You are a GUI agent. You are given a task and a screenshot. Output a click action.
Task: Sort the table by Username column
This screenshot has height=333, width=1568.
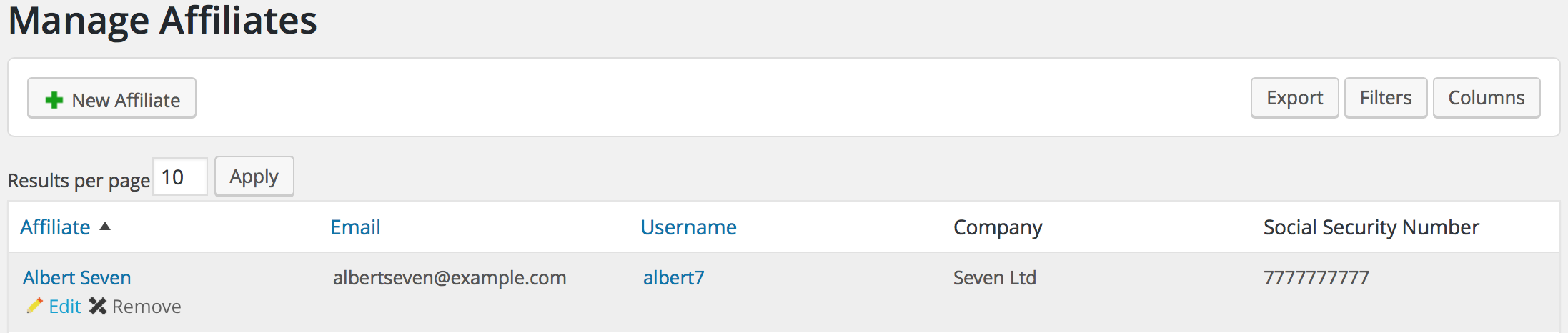(688, 227)
